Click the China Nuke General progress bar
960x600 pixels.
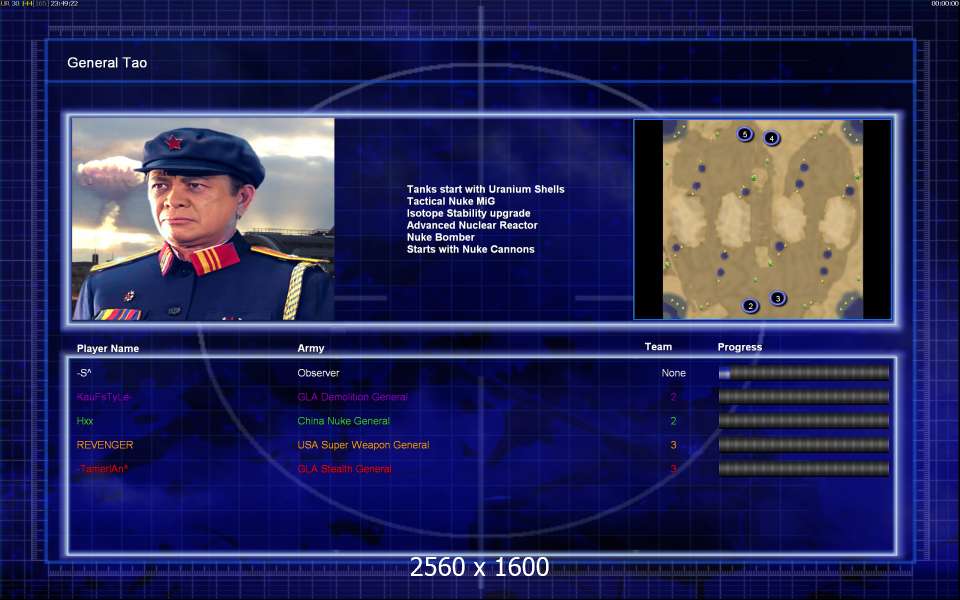pyautogui.click(x=804, y=421)
